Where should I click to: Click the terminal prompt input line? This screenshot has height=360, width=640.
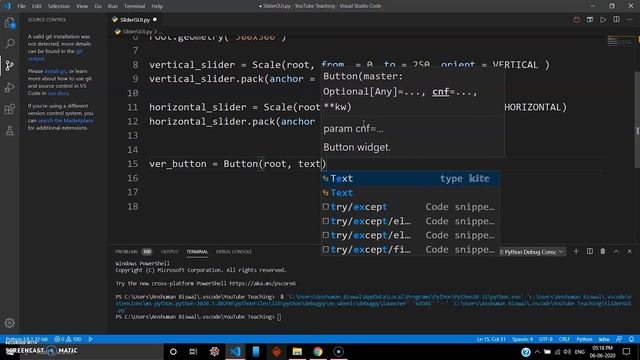(198, 317)
